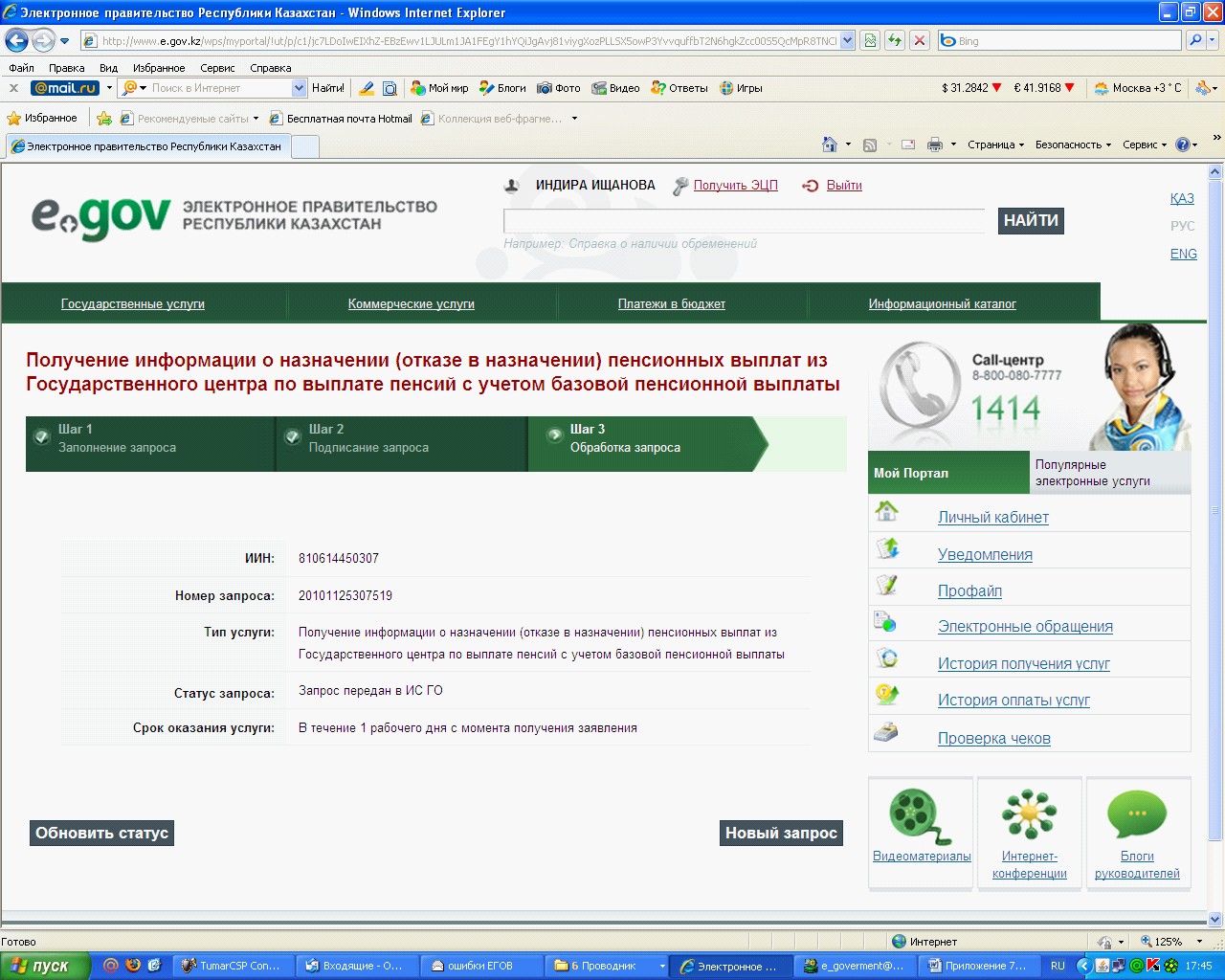Open the Страница dropdown menu
This screenshot has height=980, width=1225.
(995, 145)
